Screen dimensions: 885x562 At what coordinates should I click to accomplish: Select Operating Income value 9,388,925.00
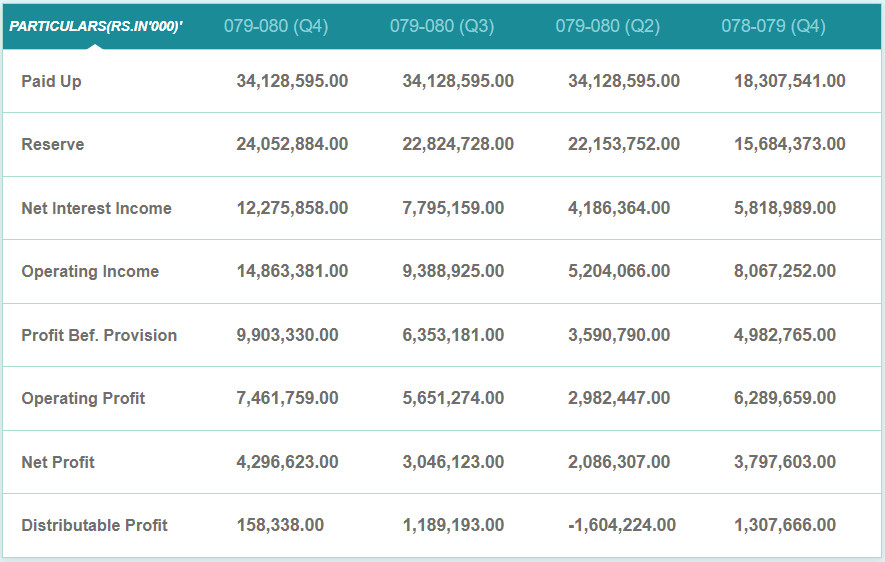coord(454,271)
